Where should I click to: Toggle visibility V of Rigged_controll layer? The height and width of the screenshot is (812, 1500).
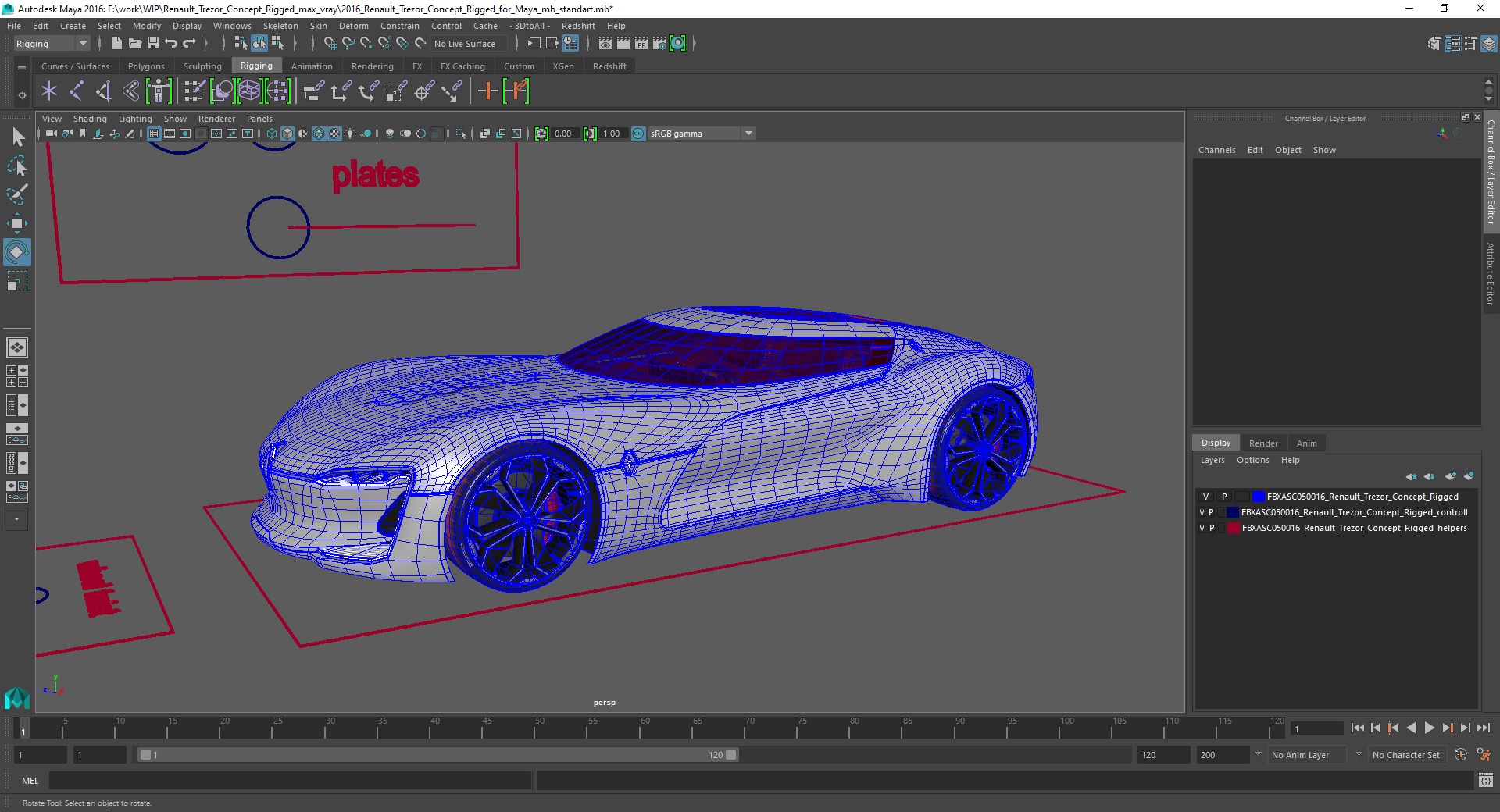click(x=1202, y=512)
